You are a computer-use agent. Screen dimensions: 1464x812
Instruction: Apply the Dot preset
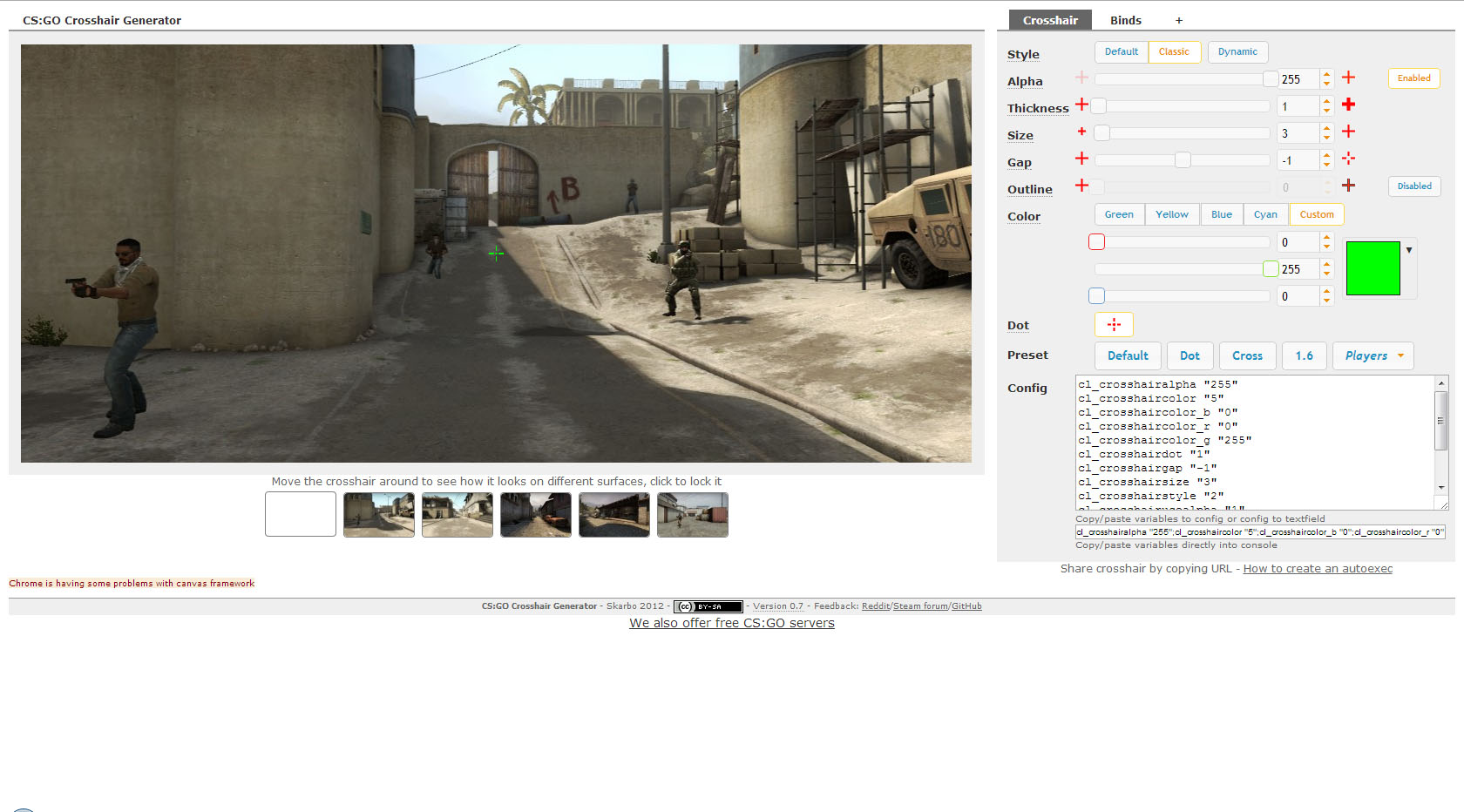pos(1189,355)
